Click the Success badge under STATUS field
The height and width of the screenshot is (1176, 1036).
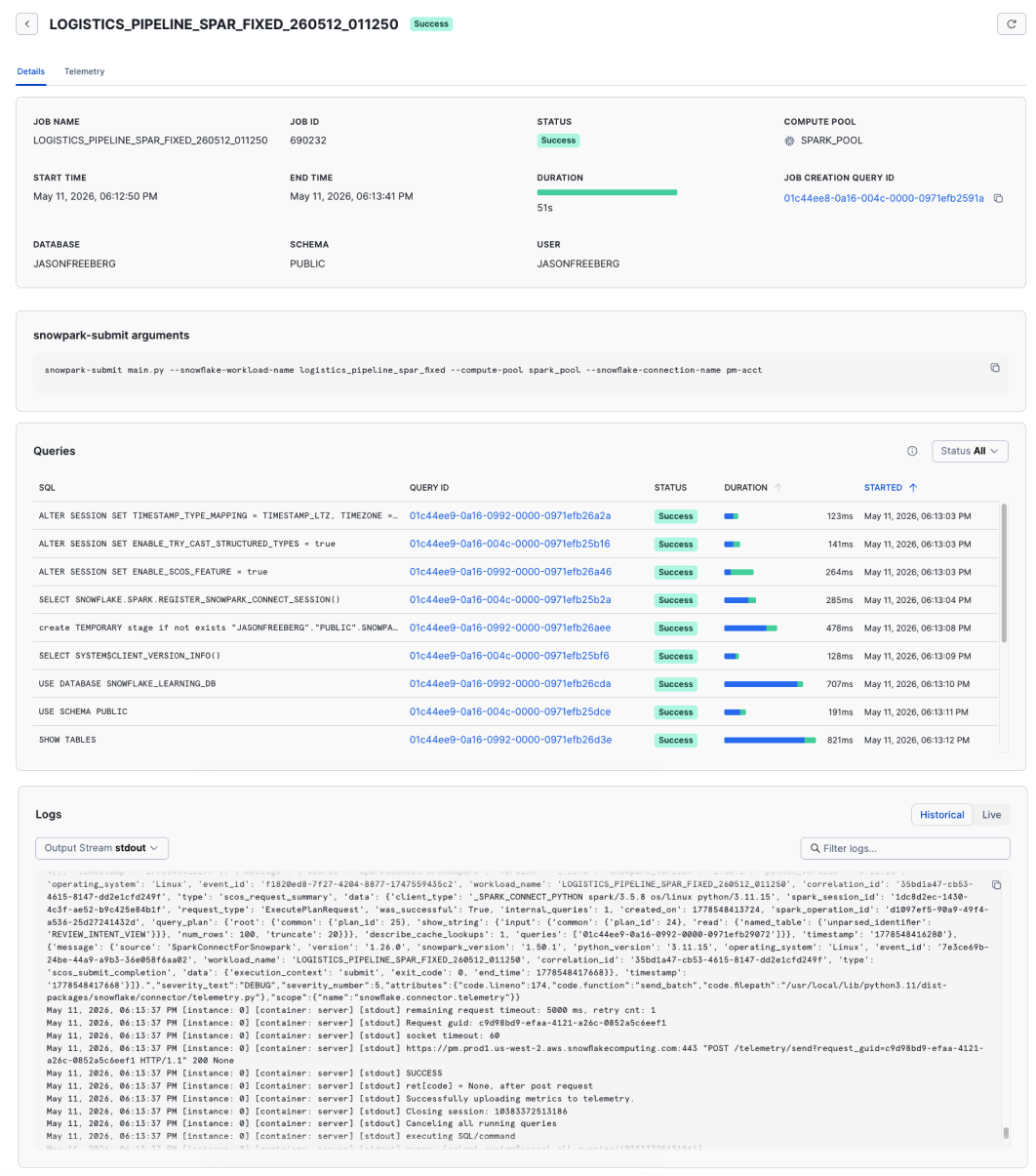click(558, 141)
